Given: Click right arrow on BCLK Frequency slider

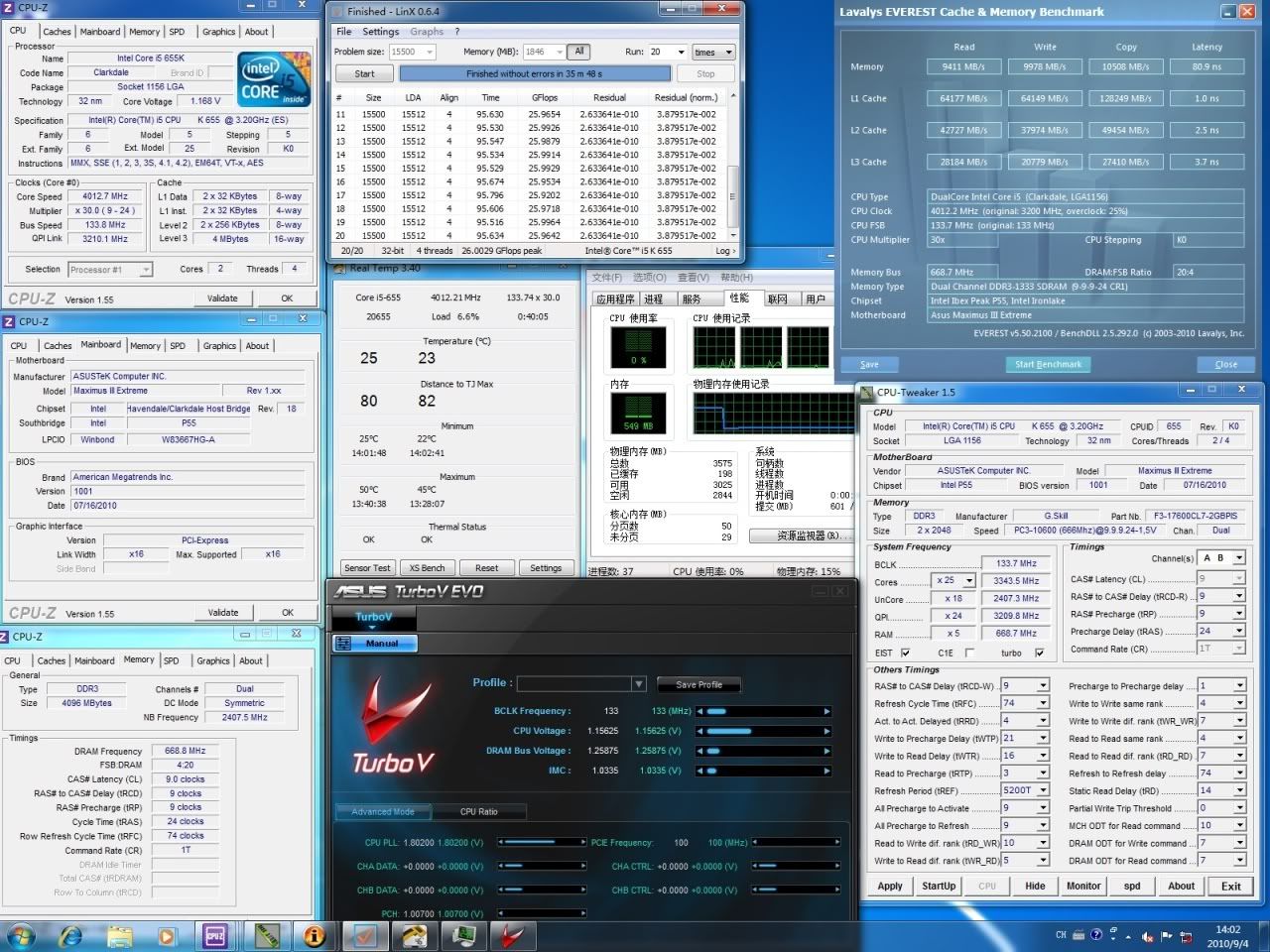Looking at the screenshot, I should click(x=826, y=711).
